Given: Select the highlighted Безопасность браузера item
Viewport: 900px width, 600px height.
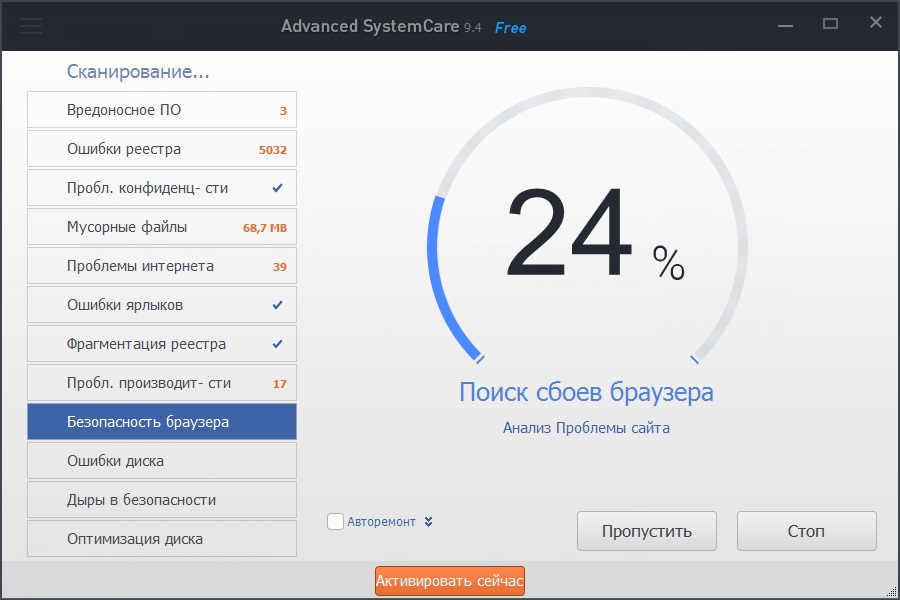Looking at the screenshot, I should point(162,422).
